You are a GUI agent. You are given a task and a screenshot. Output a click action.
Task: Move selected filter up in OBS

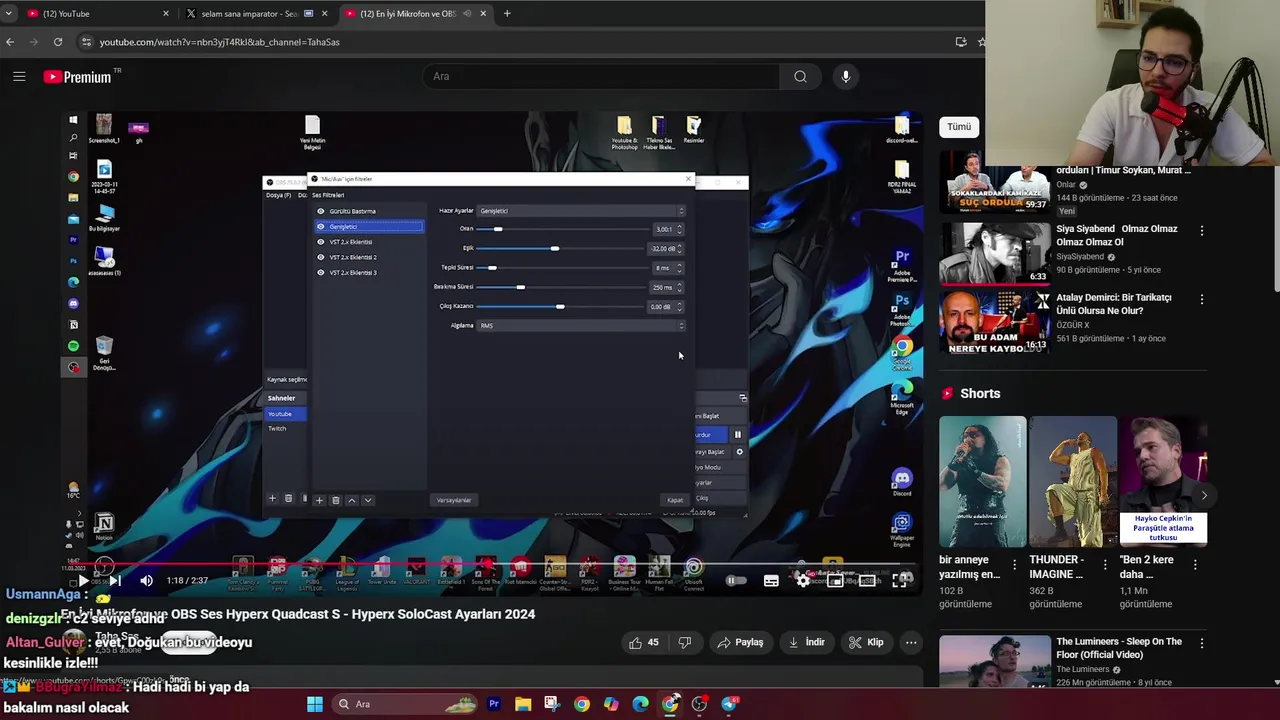351,500
